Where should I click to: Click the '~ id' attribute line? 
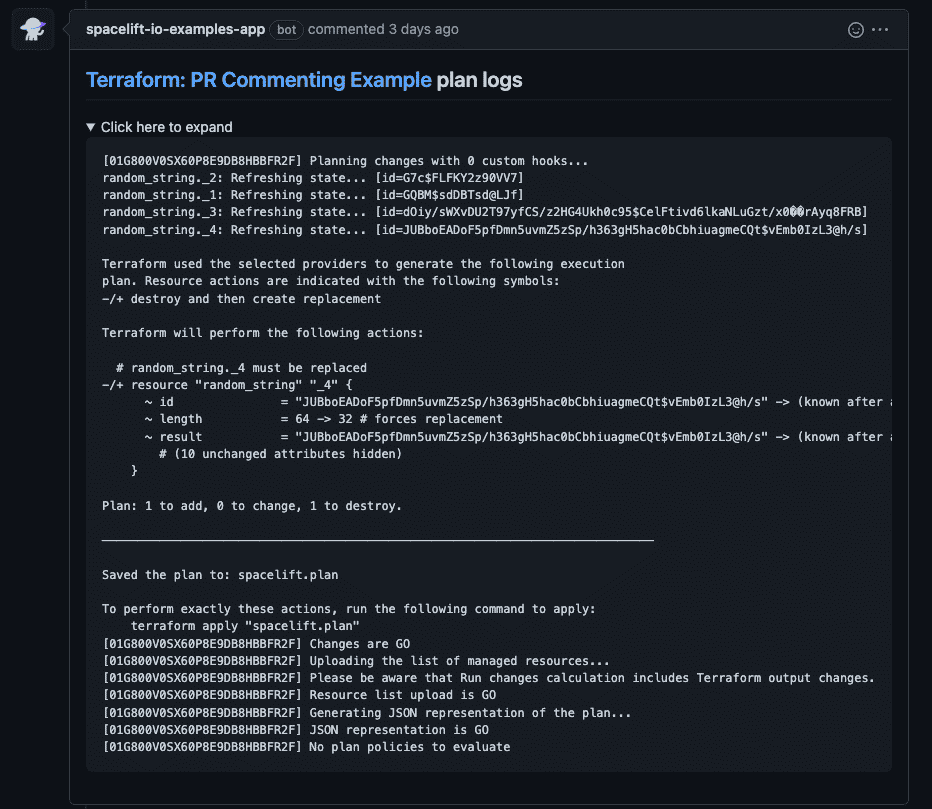coord(517,402)
